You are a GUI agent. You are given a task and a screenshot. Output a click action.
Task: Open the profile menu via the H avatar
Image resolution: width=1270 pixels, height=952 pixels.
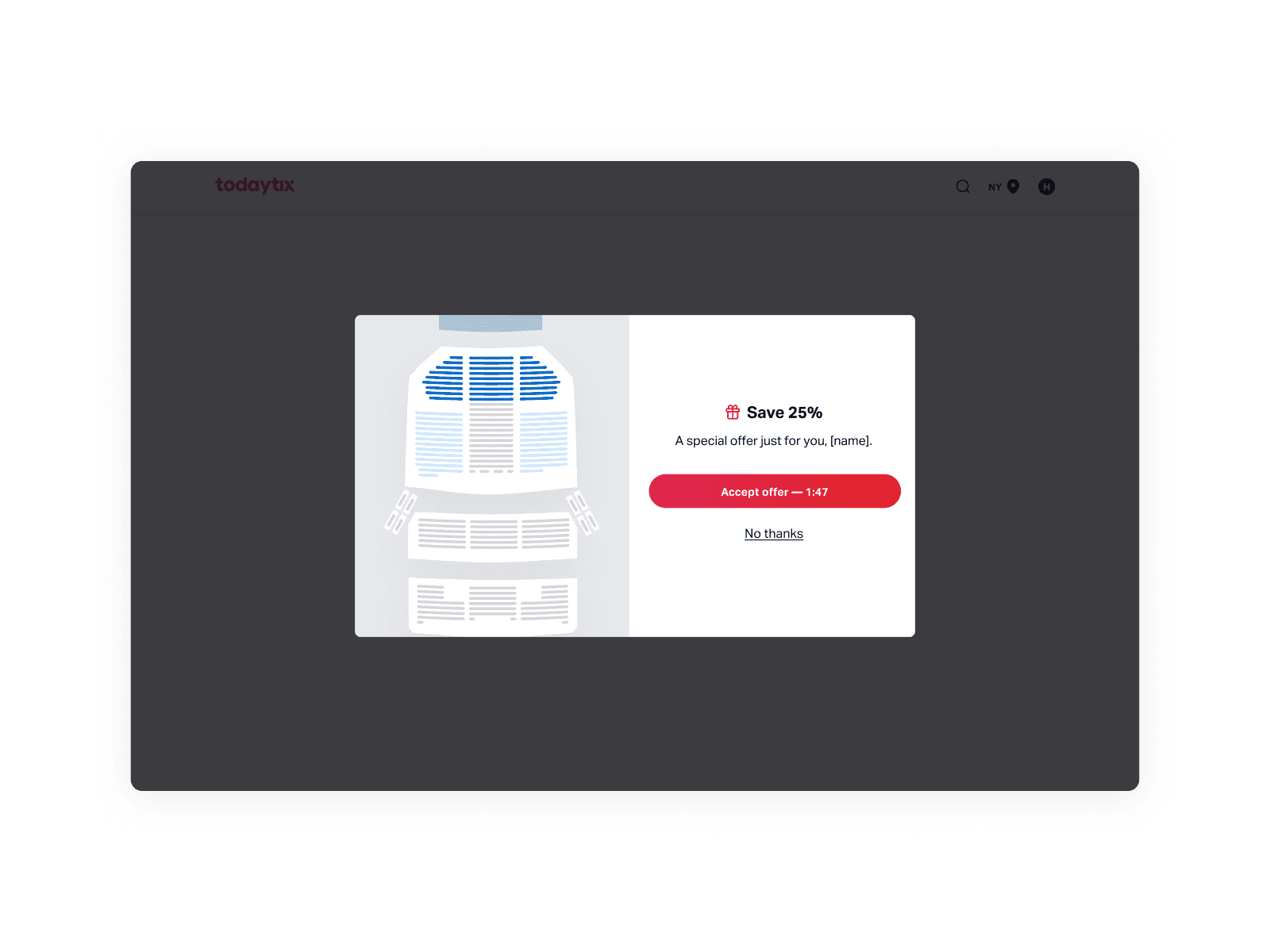[1046, 186]
